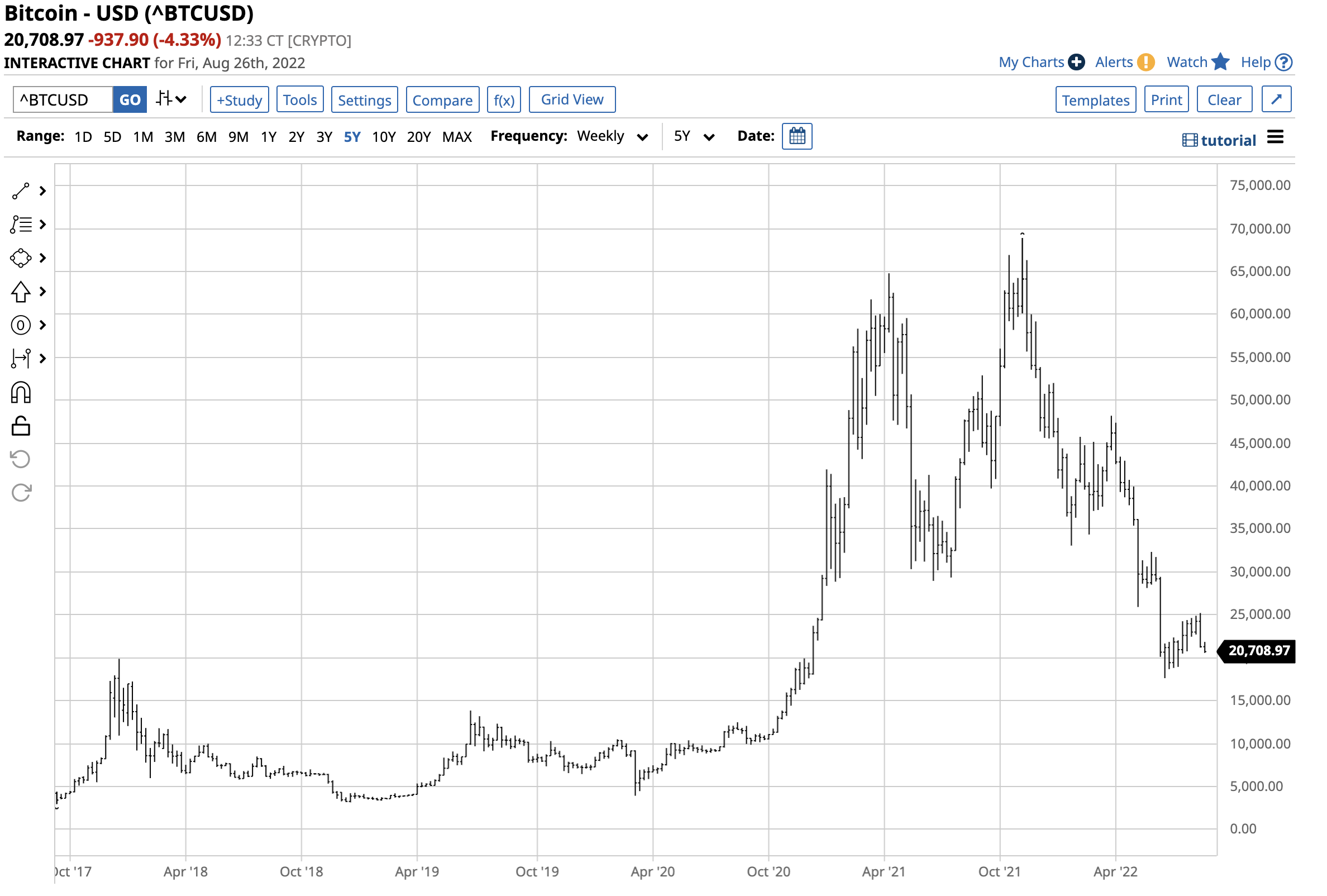Print the chart

[1167, 100]
